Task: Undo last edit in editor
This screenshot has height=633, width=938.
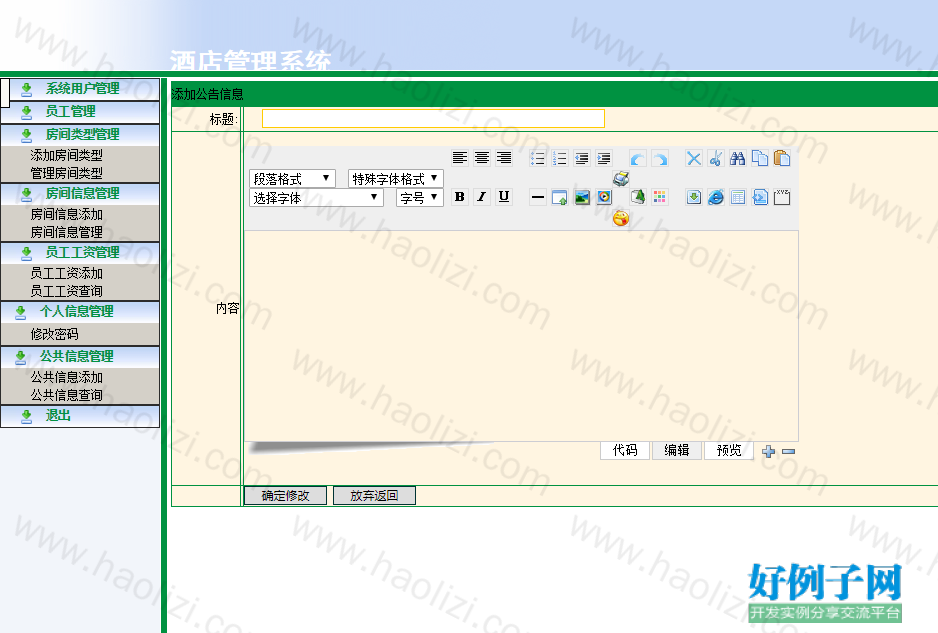Action: [x=638, y=158]
